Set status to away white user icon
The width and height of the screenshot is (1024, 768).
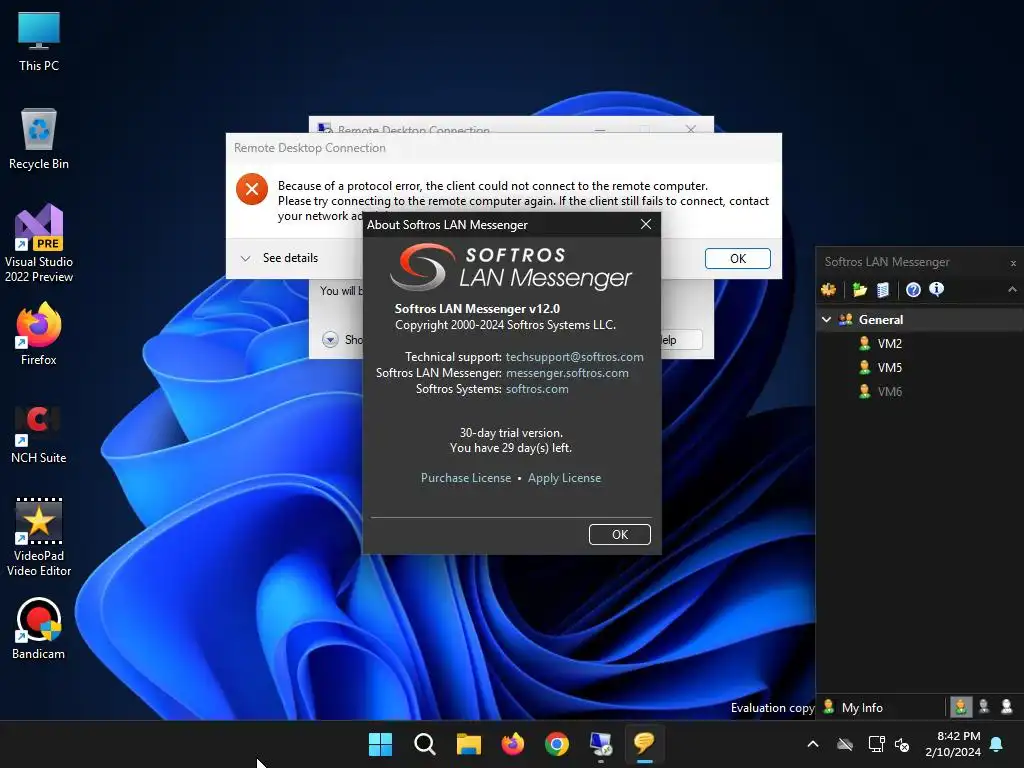(1006, 707)
